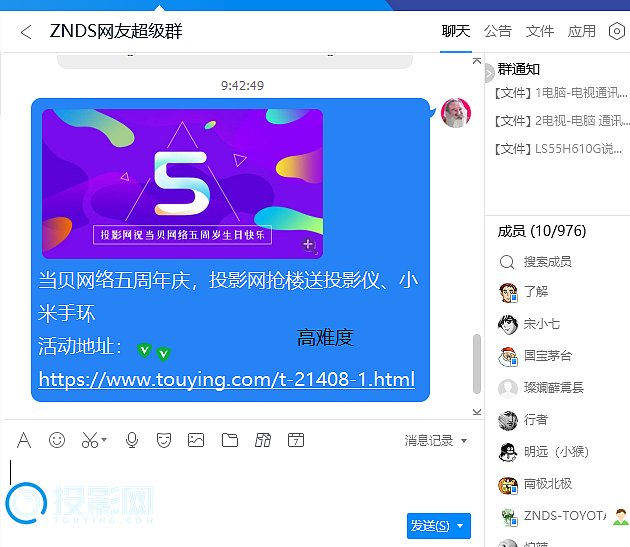This screenshot has width=630, height=547.
Task: Open group settings hexagon icon
Action: pyautogui.click(x=617, y=31)
